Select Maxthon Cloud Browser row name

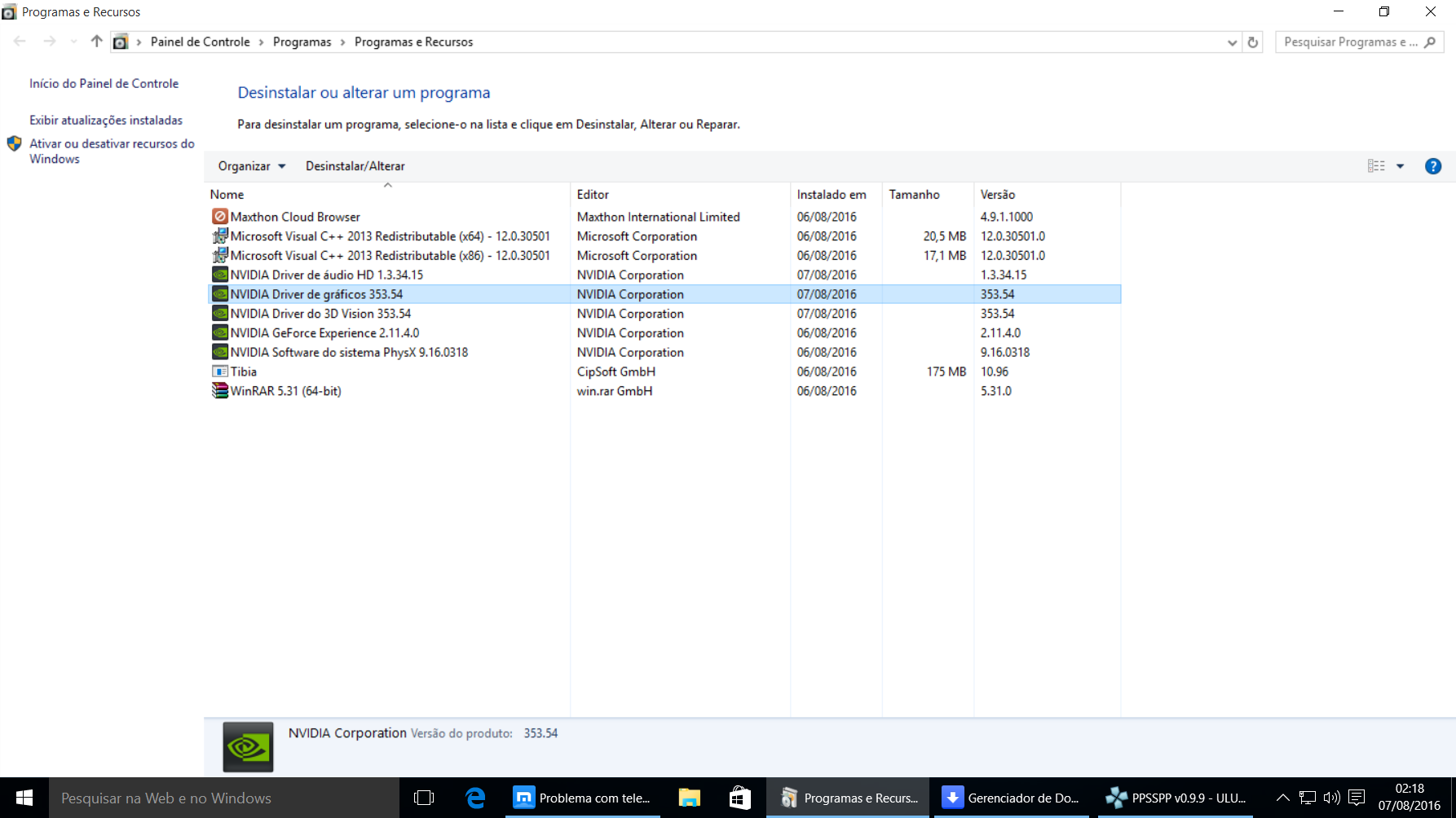pyautogui.click(x=295, y=217)
